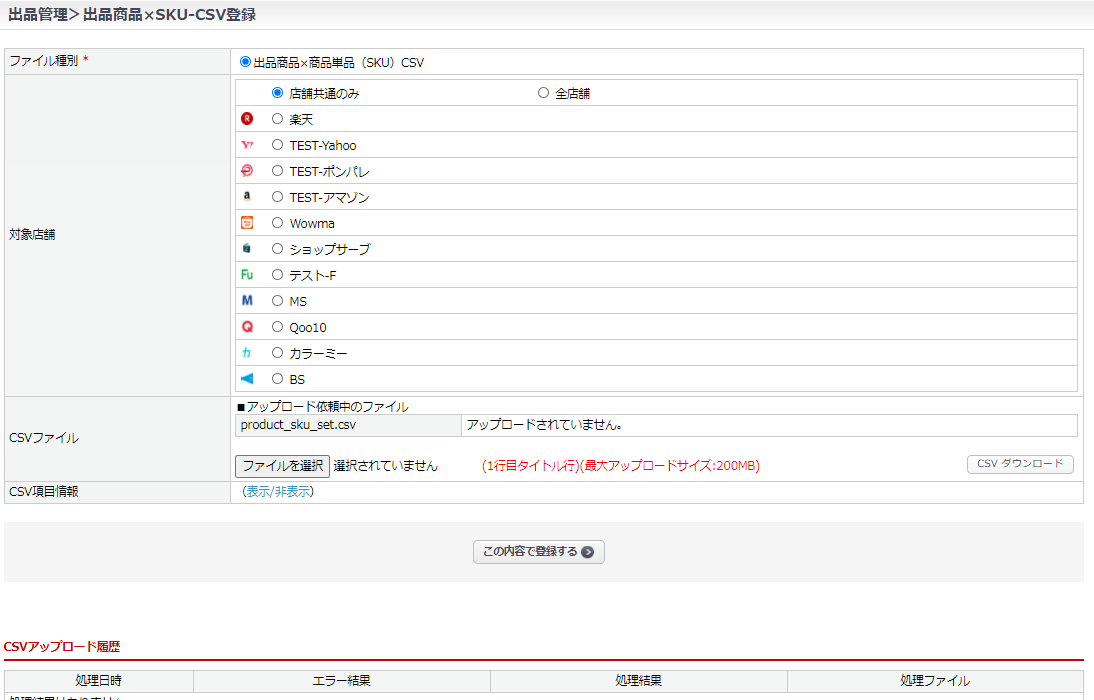Click the CSVアップロード履歴 heading
Screen dimensions: 1094x700
(62, 646)
